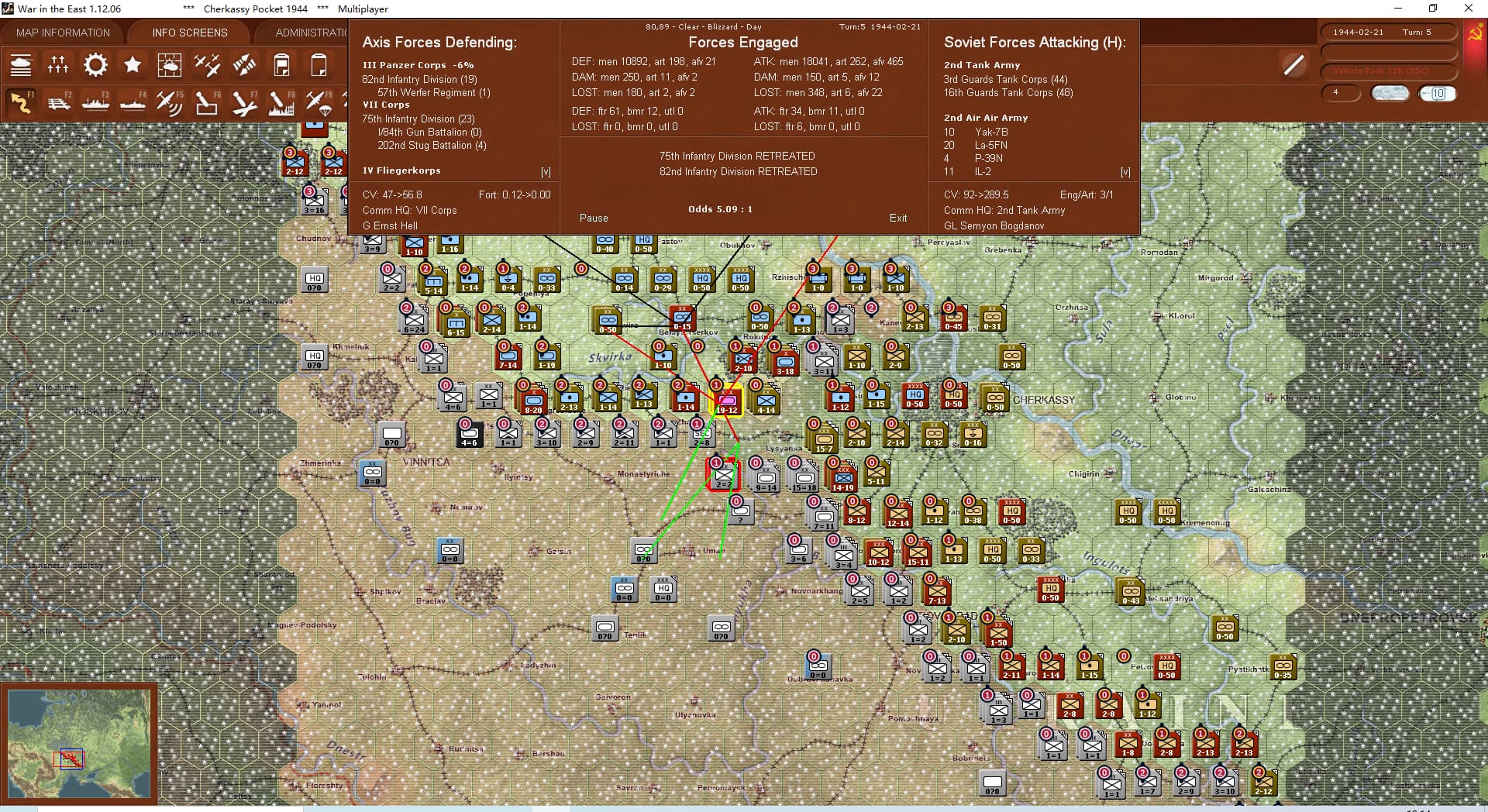1488x812 pixels.
Task: Select the 1-50 Soviet counter
Action: 998,632
